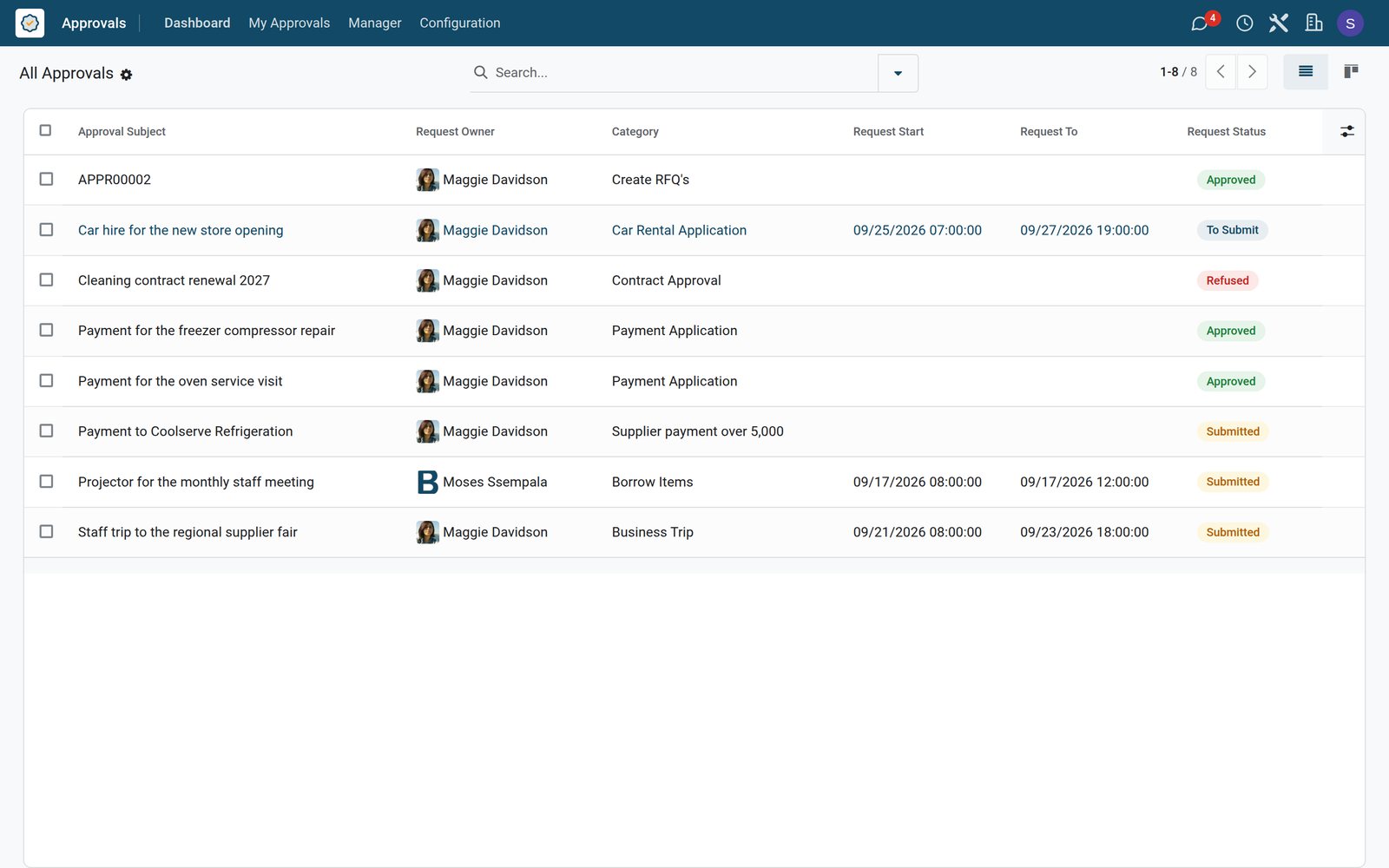Open the activities clock icon
The height and width of the screenshot is (868, 1389).
1244,23
